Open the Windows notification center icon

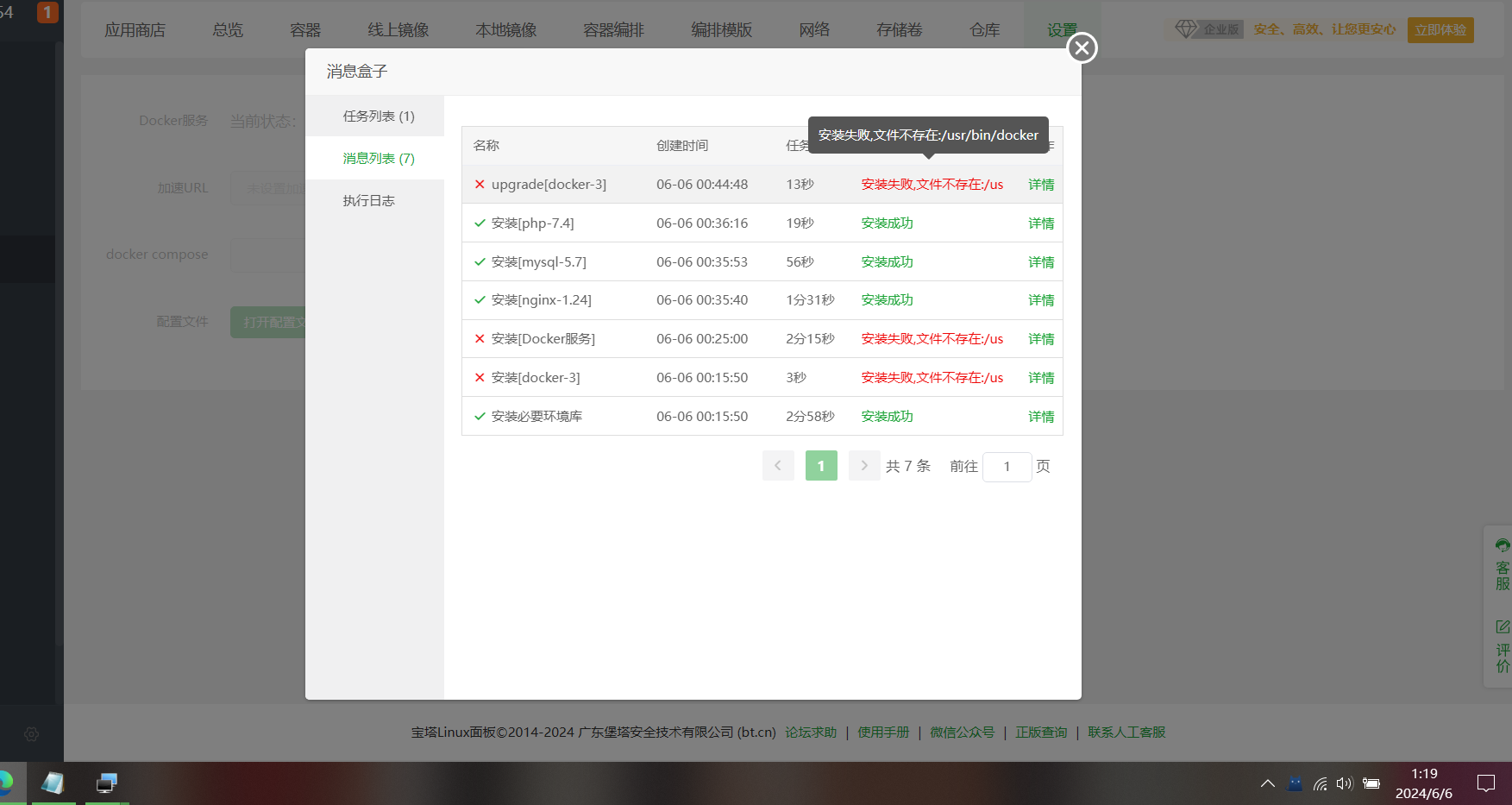tap(1486, 783)
